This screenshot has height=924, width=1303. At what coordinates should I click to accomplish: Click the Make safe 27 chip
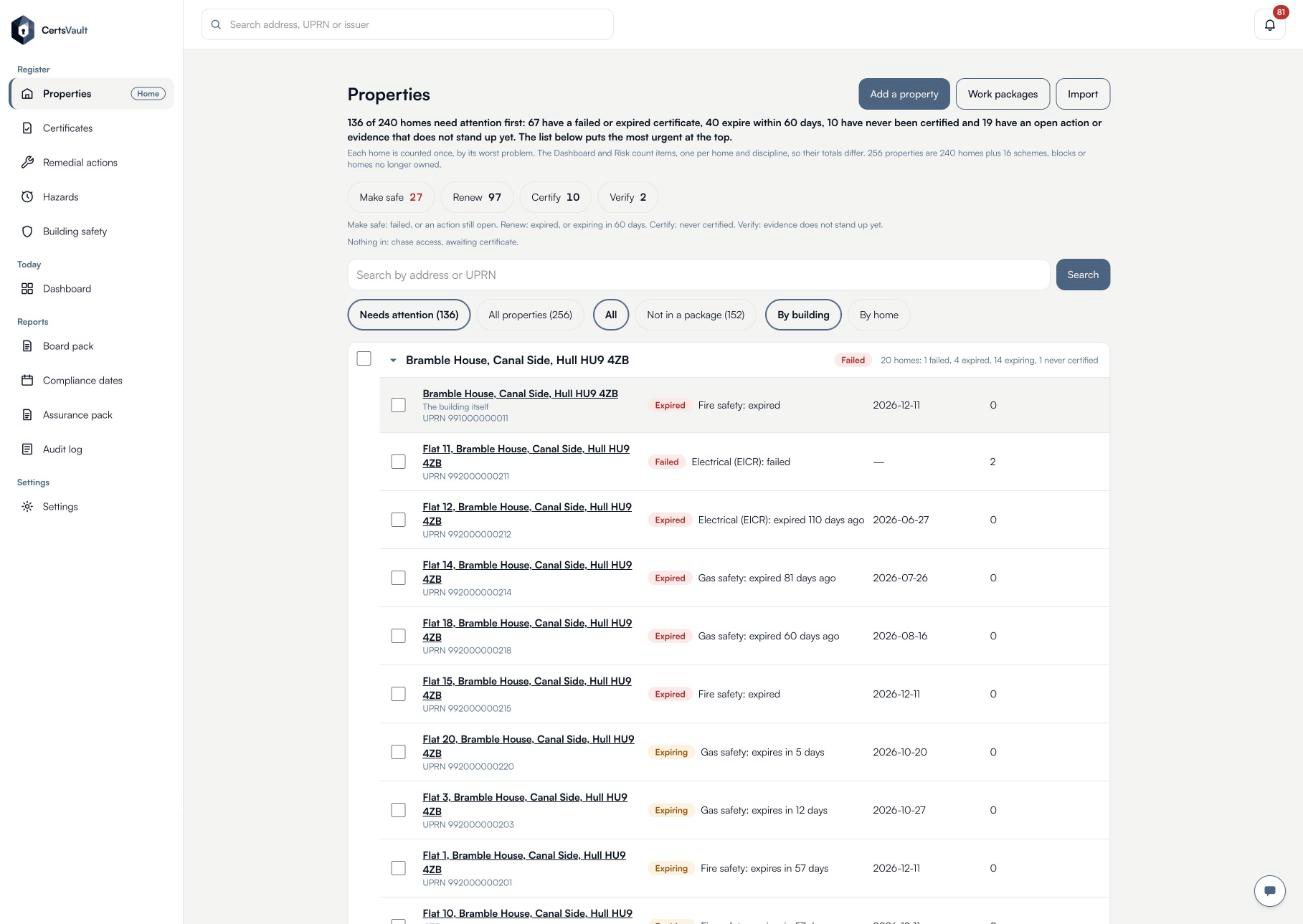391,197
